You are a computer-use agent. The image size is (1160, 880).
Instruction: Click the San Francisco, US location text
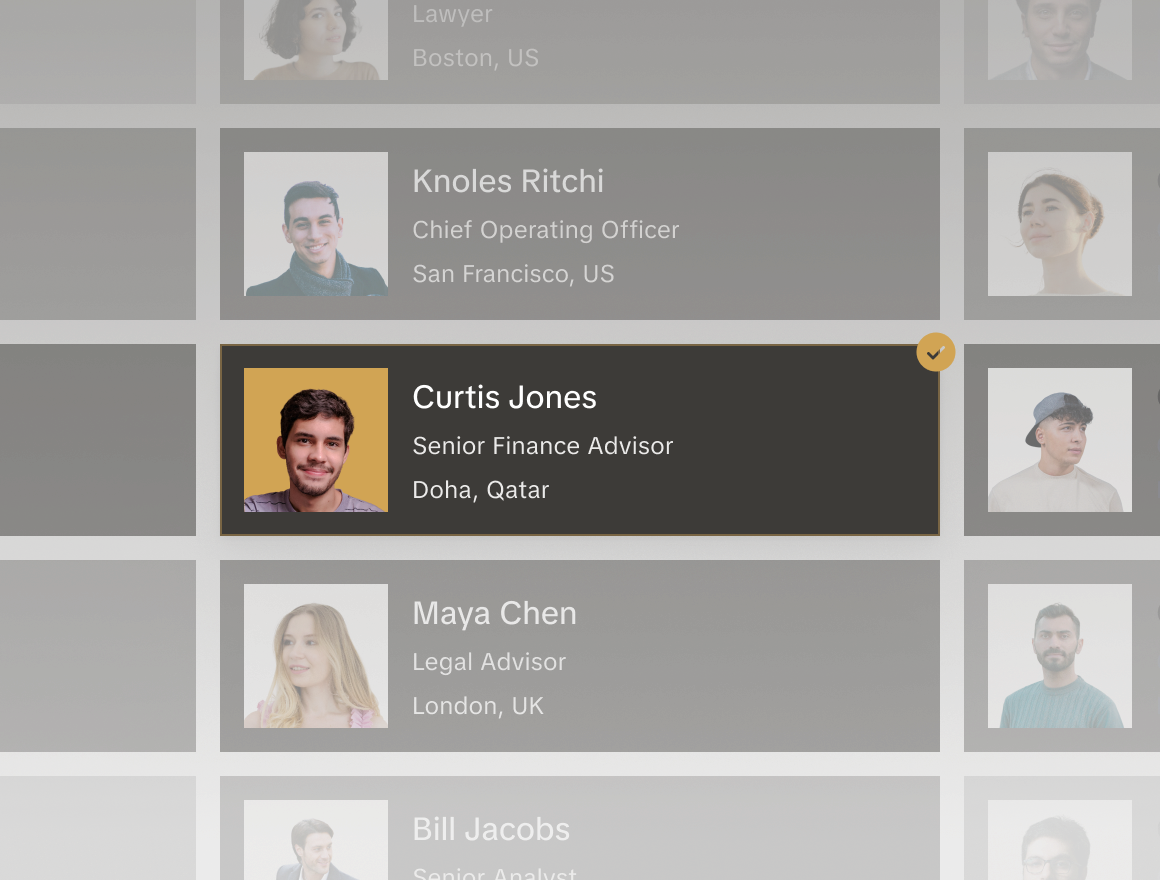point(513,274)
